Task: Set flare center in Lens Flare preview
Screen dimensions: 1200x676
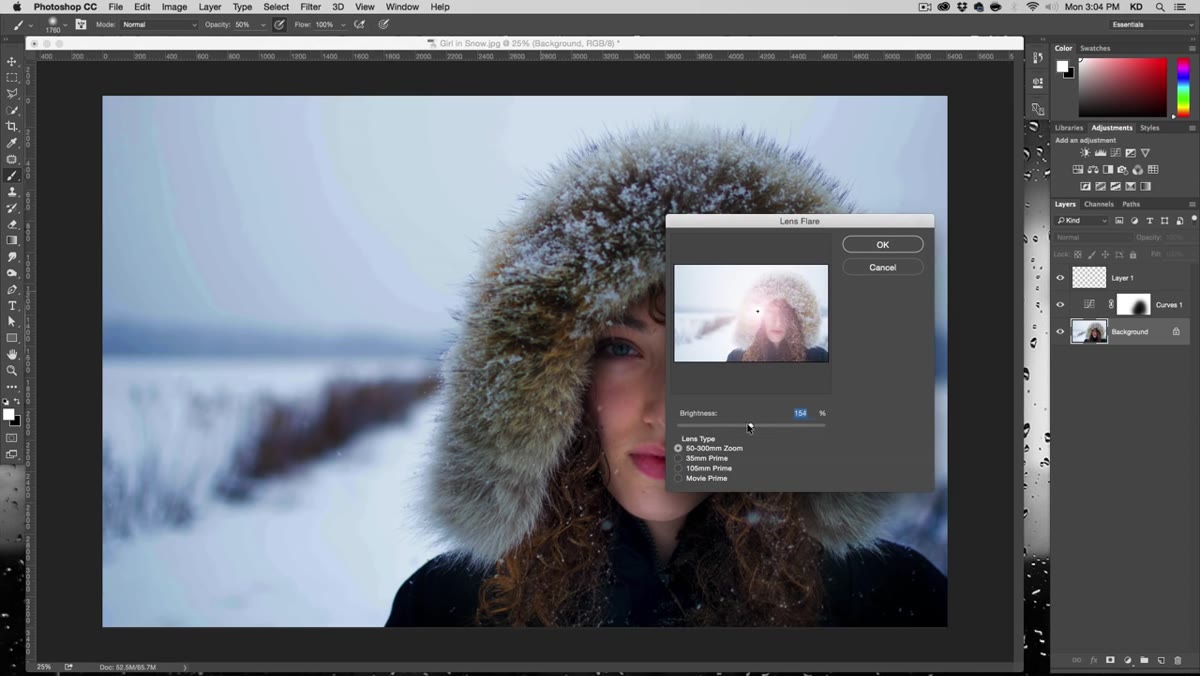Action: point(751,313)
